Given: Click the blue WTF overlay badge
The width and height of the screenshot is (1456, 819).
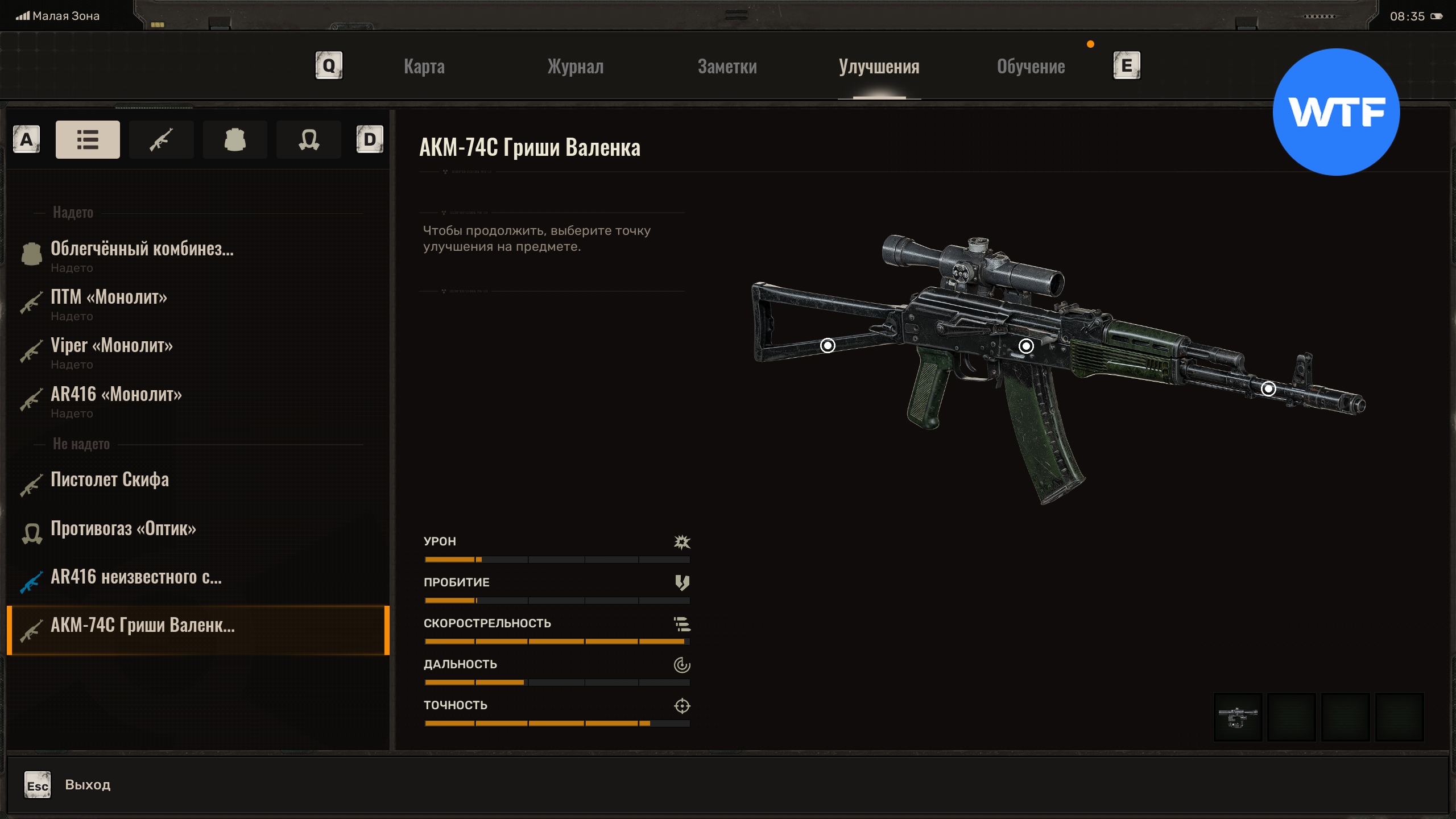Looking at the screenshot, I should 1336,112.
